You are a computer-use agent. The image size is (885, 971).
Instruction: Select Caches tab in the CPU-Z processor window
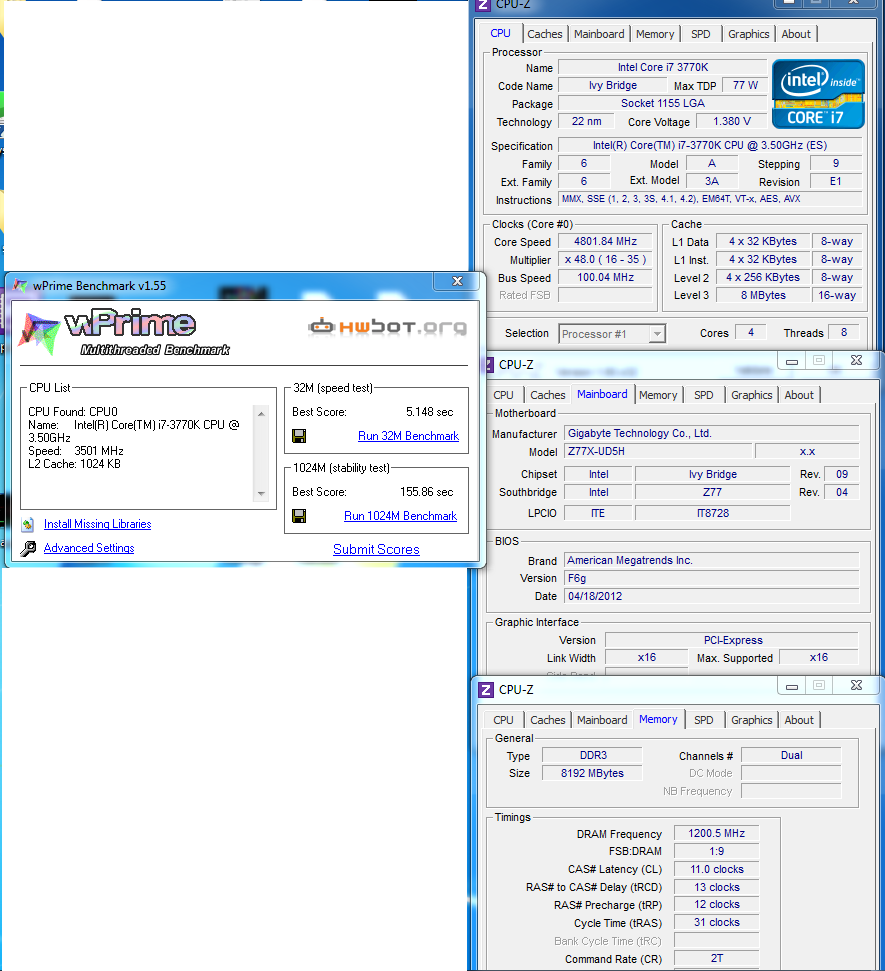pyautogui.click(x=545, y=34)
